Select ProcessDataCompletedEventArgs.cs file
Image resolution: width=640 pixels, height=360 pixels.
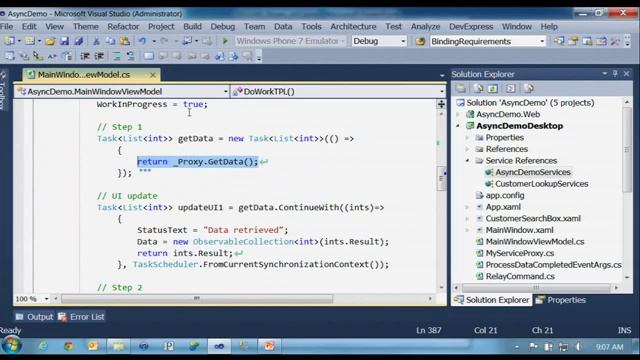coord(553,265)
